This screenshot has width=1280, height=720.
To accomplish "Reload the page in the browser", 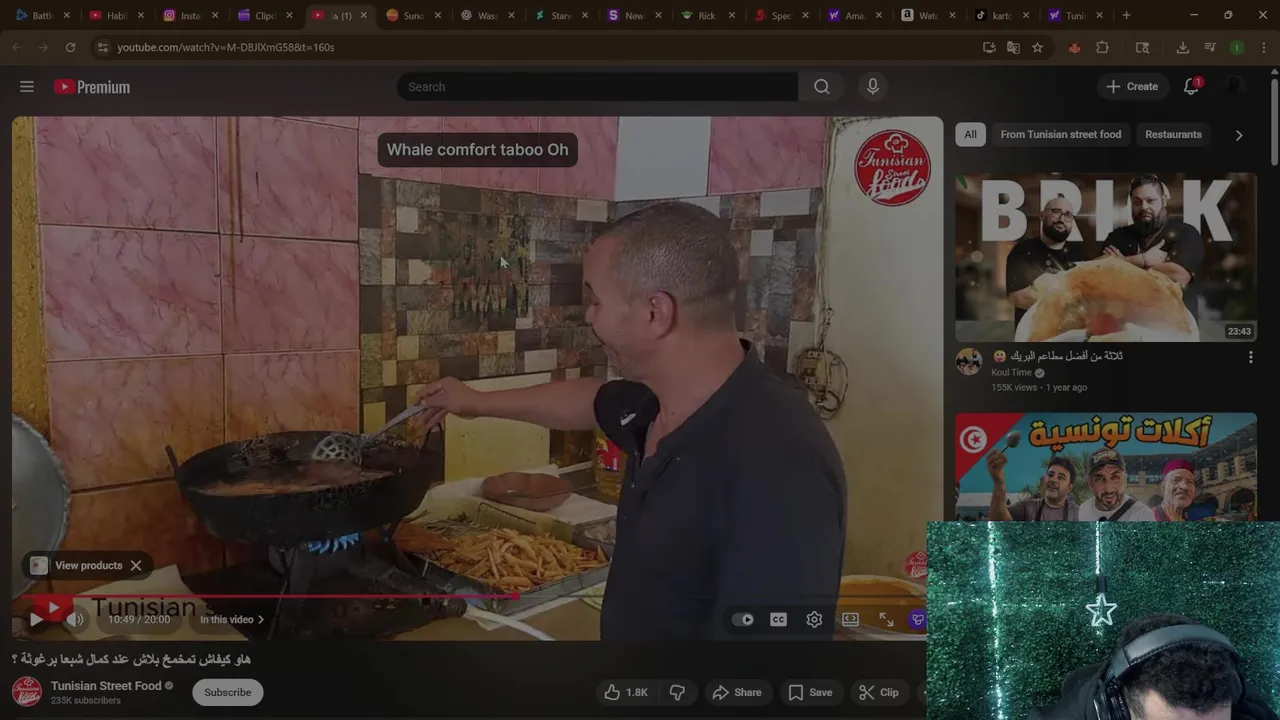I will 70,47.
